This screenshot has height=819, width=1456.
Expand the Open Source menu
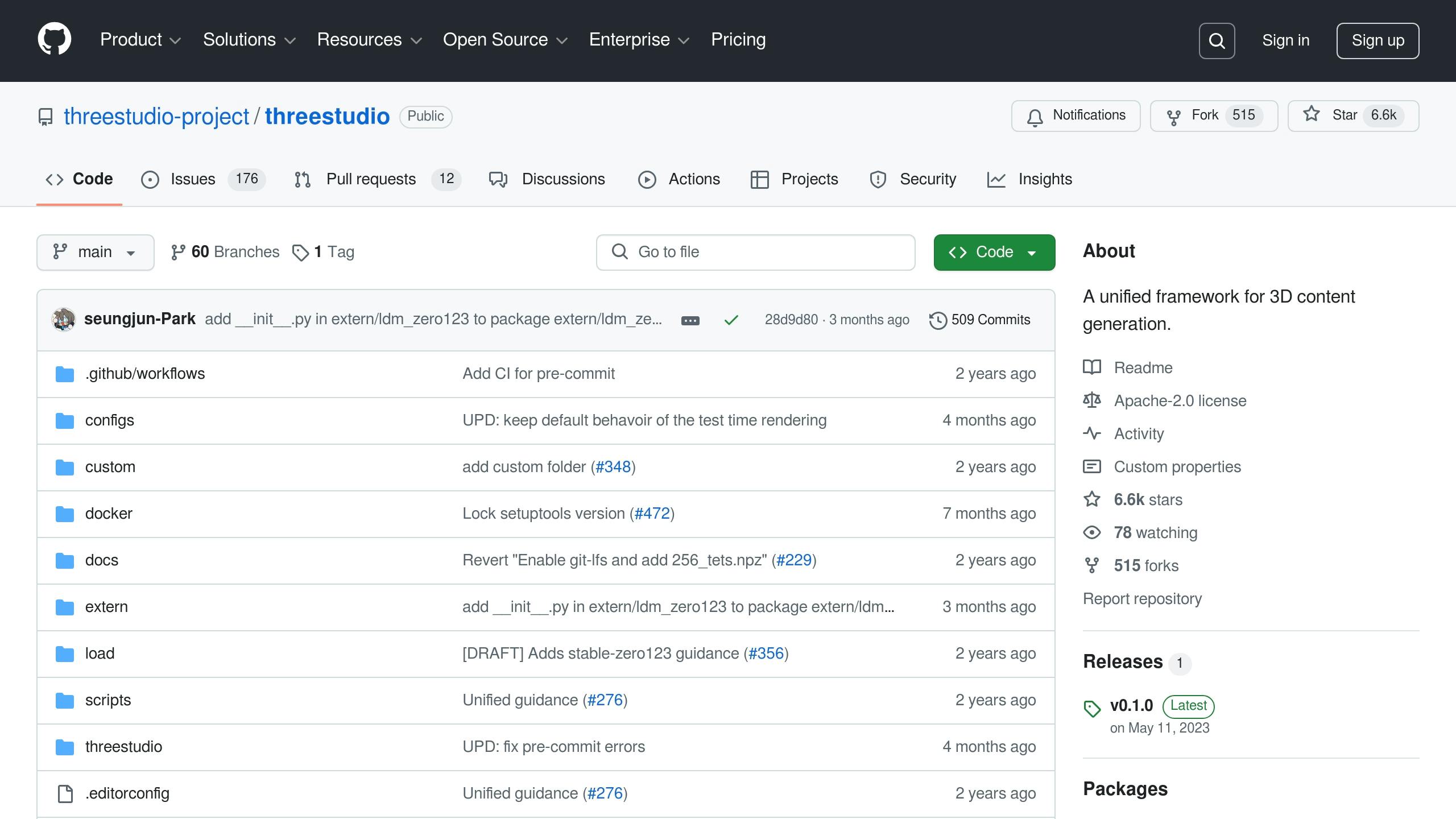click(x=506, y=40)
